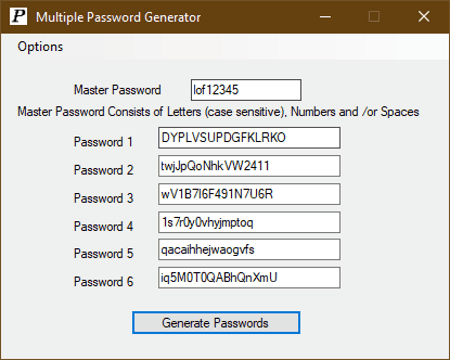The width and height of the screenshot is (450, 360).
Task: Select the Password 1 output field
Action: click(249, 138)
